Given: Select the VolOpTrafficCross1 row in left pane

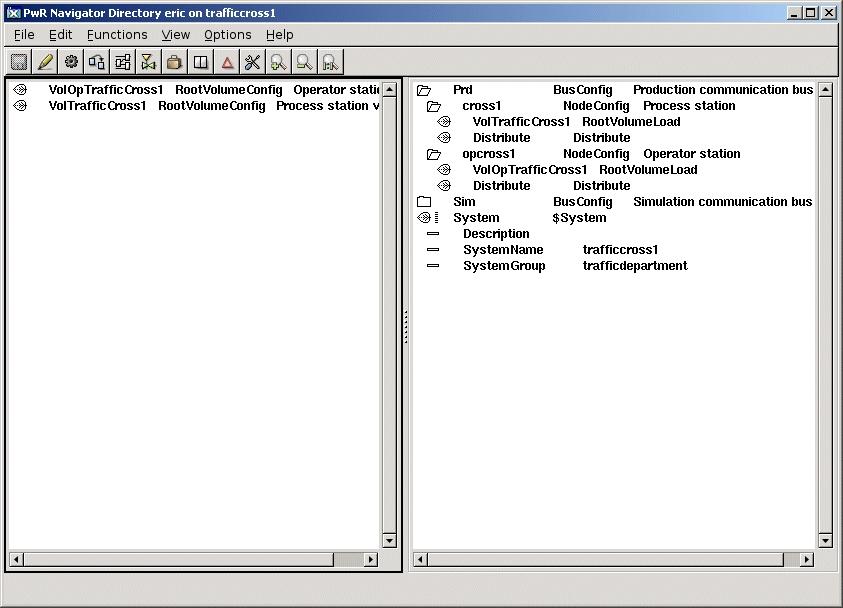Looking at the screenshot, I should click(x=195, y=90).
